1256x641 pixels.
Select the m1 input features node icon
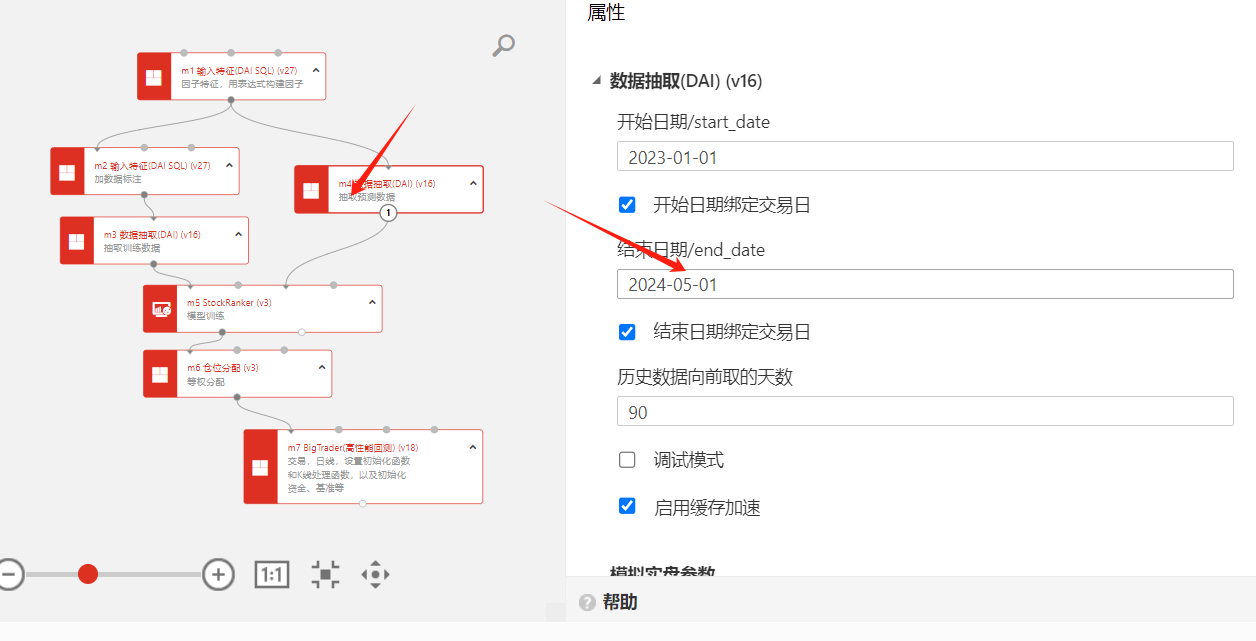[x=154, y=77]
